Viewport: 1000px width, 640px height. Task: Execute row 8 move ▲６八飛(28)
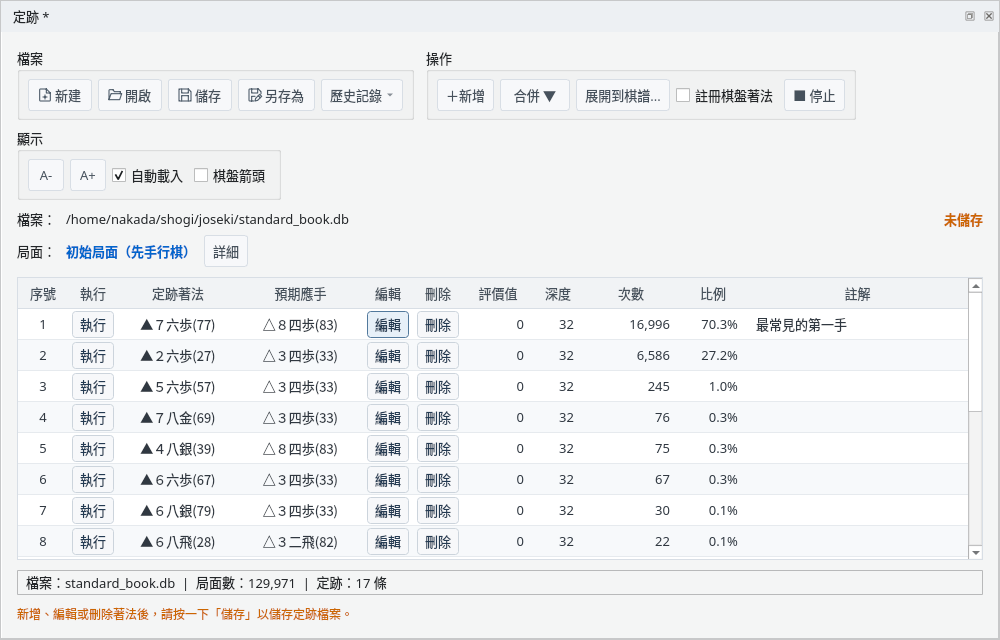[x=93, y=542]
